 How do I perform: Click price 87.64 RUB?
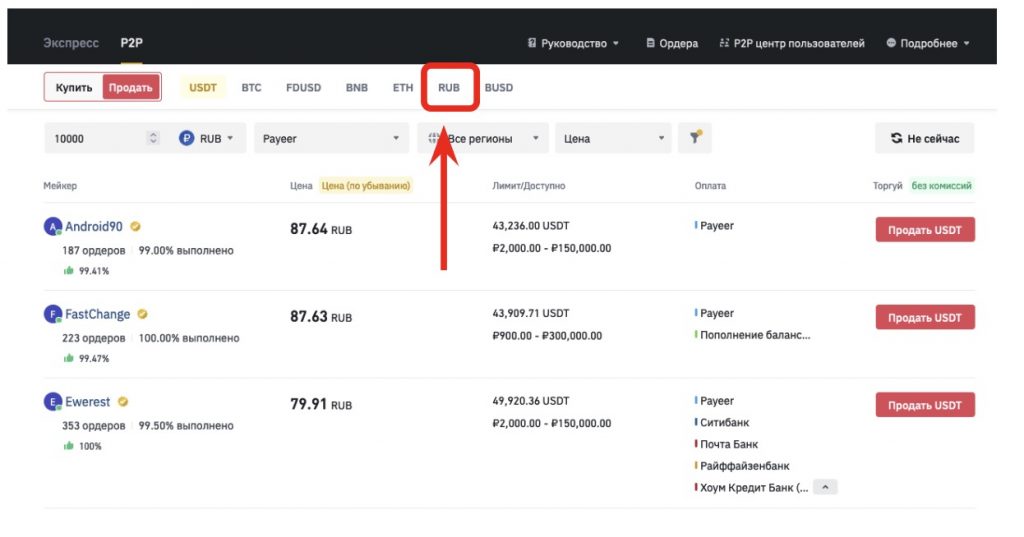(x=321, y=229)
